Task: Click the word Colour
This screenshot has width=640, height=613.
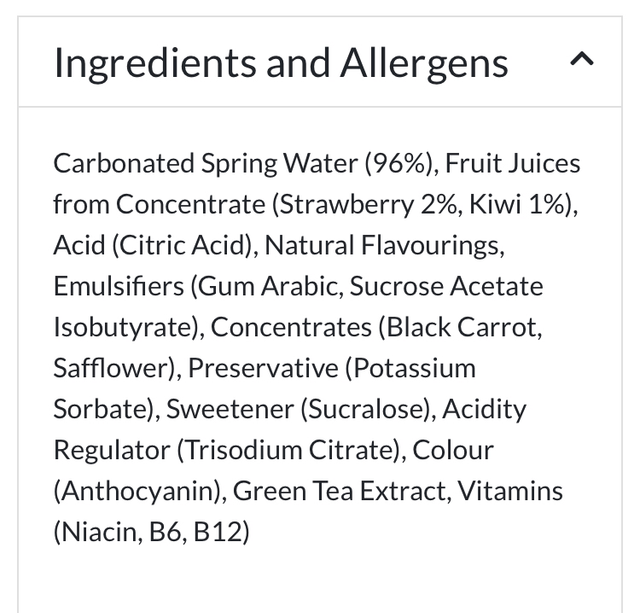Action: 453,450
